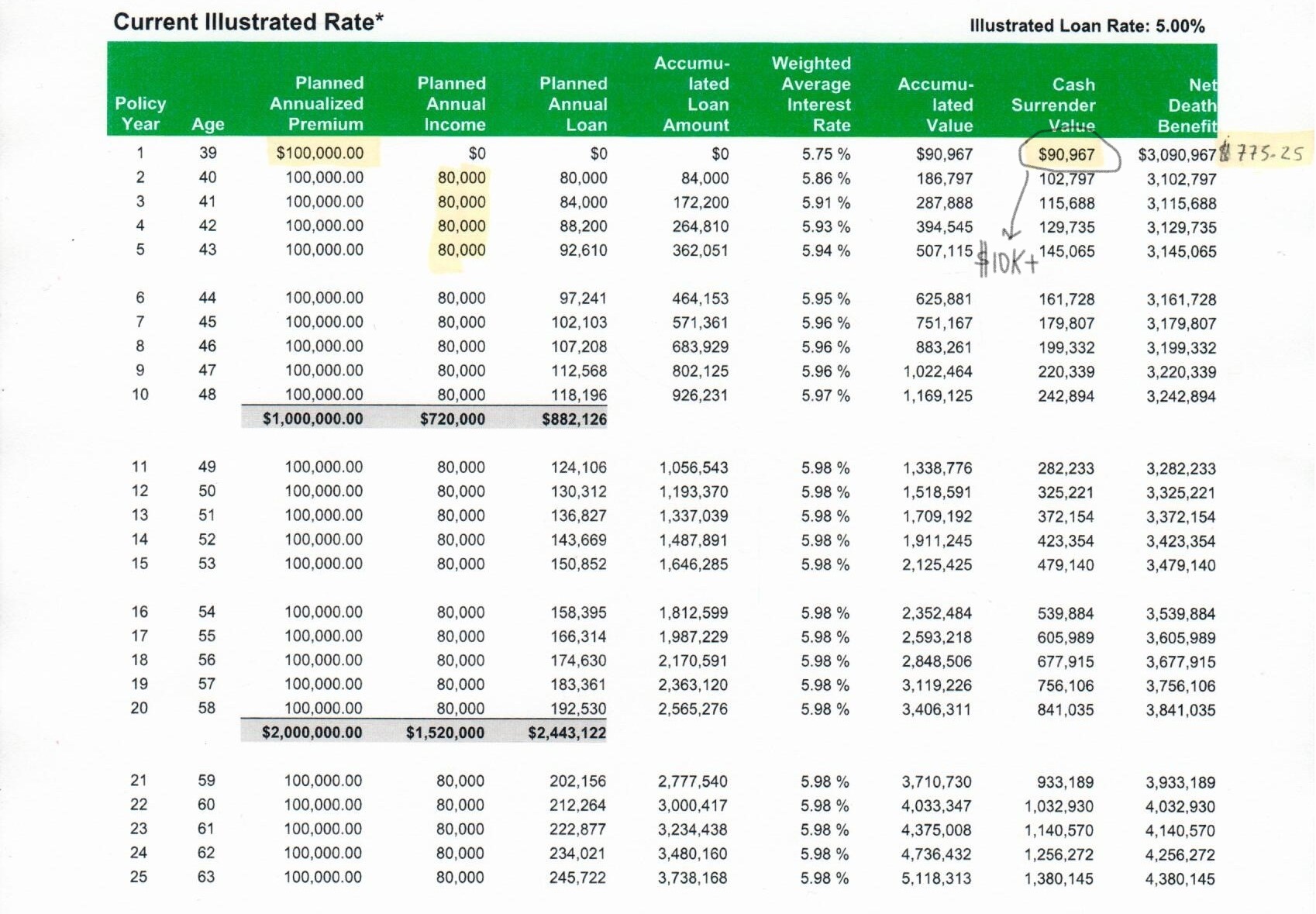Select the 'Planned Annualized Premium' column header

tap(317, 104)
